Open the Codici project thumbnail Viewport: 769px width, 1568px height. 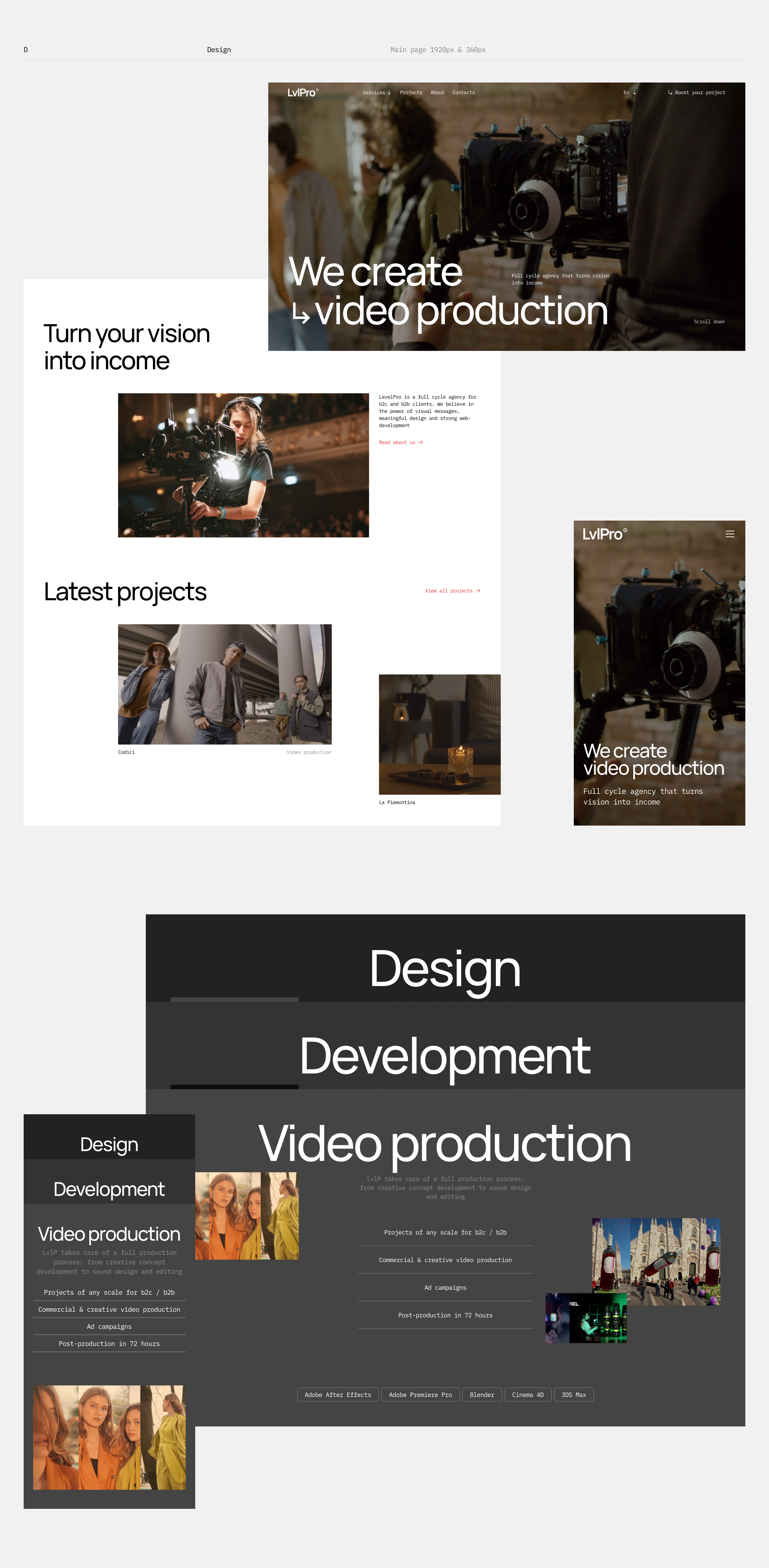pos(225,684)
